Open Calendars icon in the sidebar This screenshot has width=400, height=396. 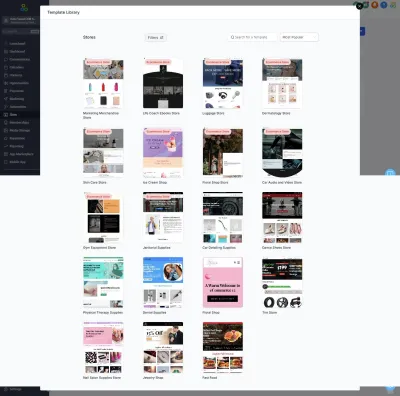click(6, 67)
